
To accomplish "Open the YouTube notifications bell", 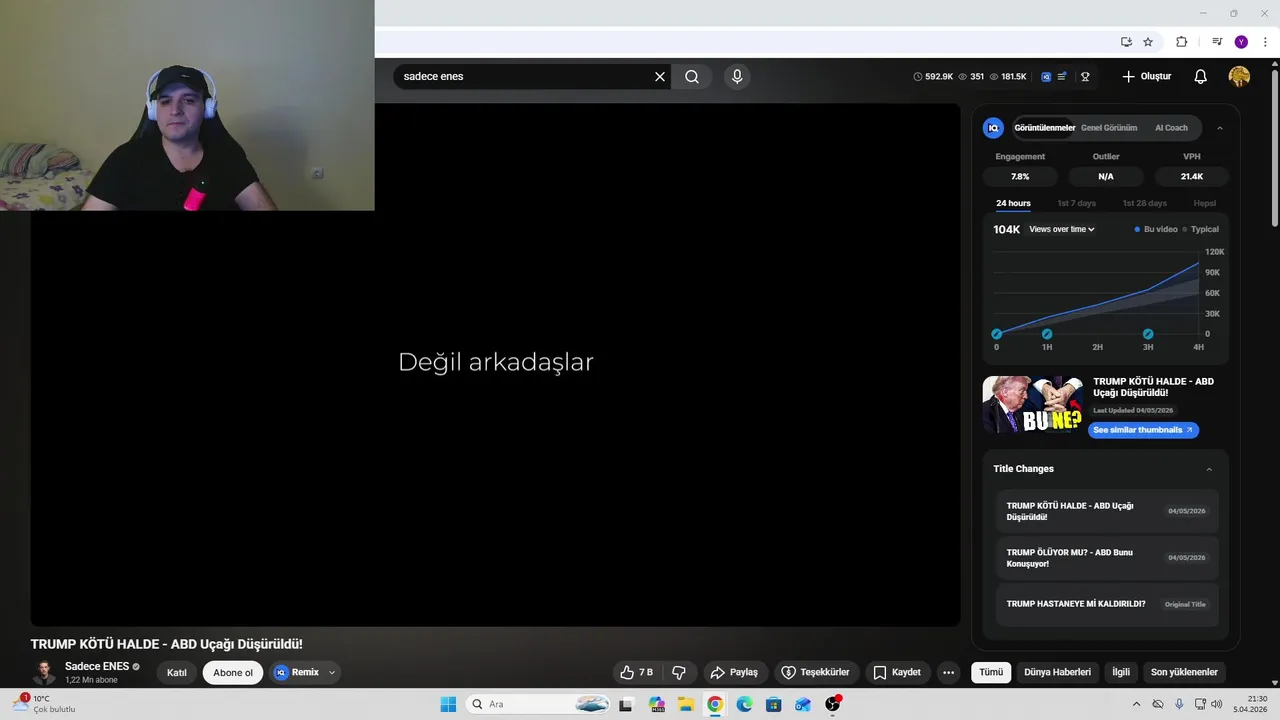I will click(x=1201, y=77).
